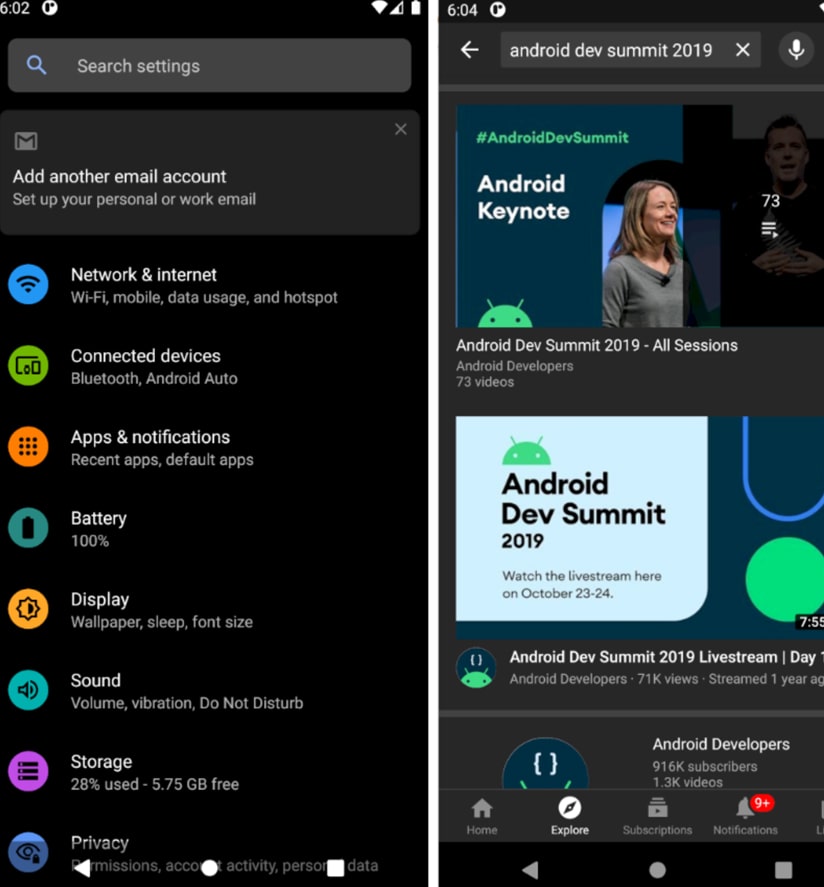Viewport: 824px width, 887px height.
Task: Open Android Developers channel name result
Action: 721,744
